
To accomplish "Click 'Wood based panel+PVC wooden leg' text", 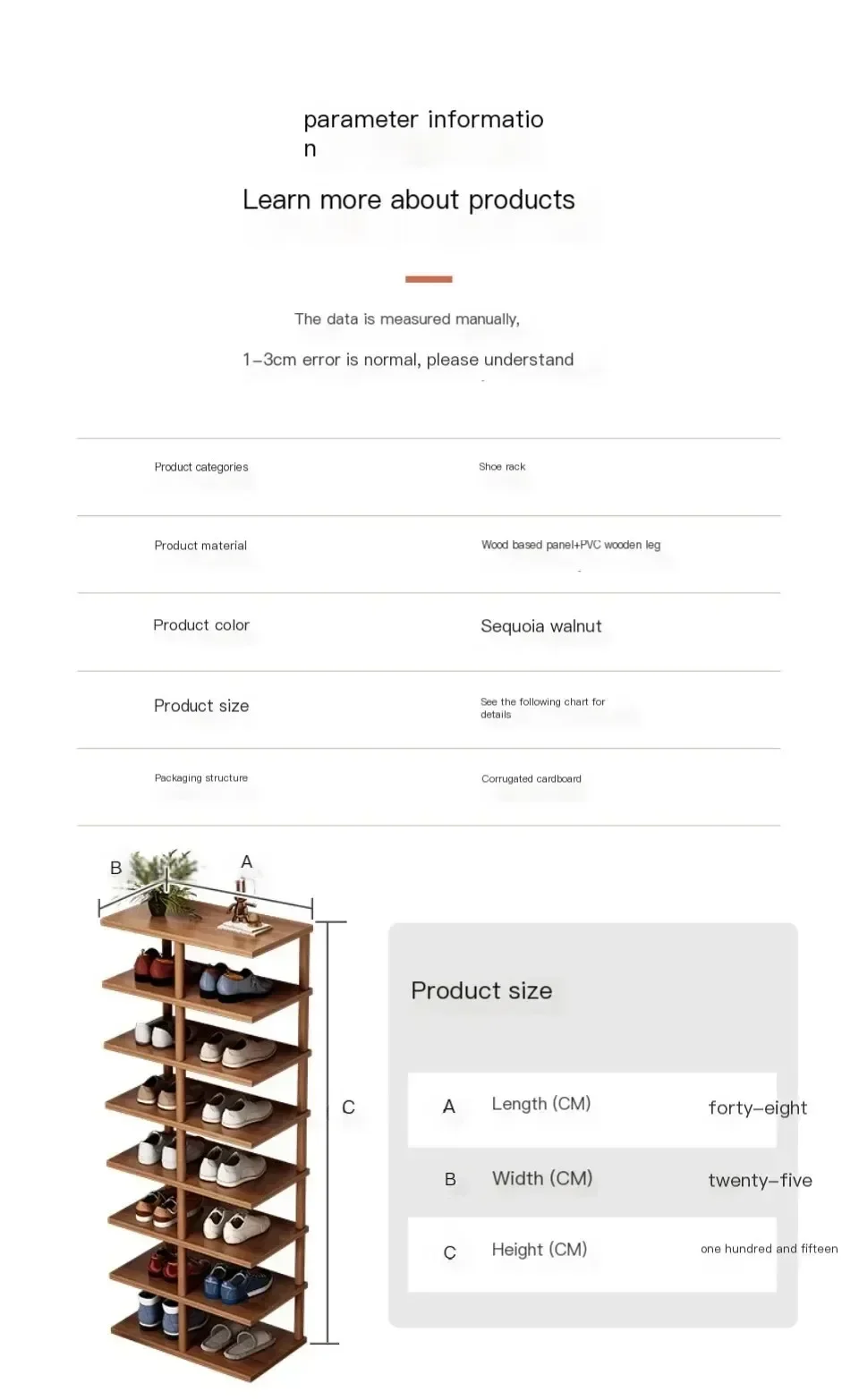I will pos(571,545).
